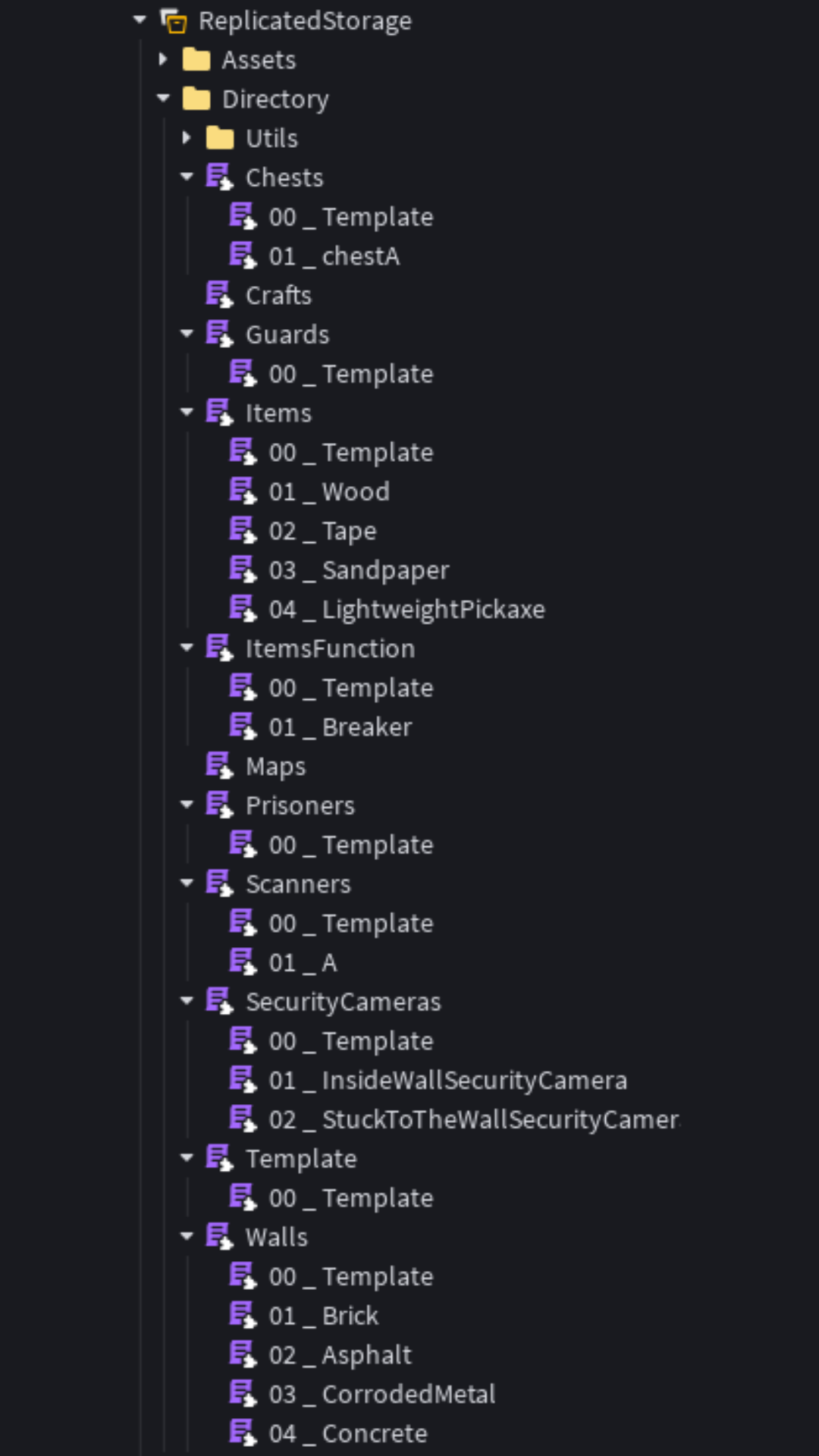Click the Assets folder icon
This screenshot has height=1456, width=819.
point(196,60)
